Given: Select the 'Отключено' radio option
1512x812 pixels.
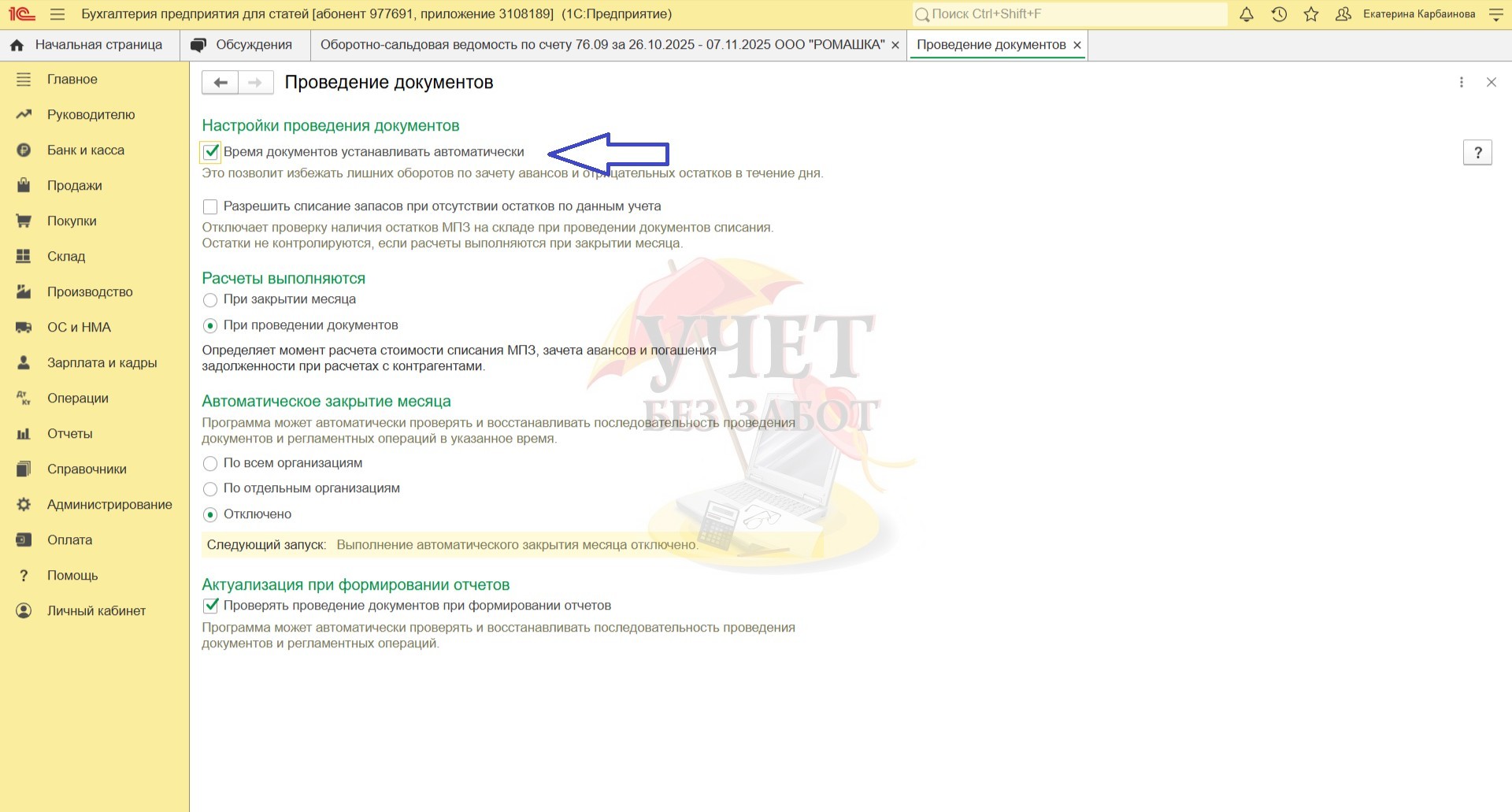Looking at the screenshot, I should tap(210, 515).
